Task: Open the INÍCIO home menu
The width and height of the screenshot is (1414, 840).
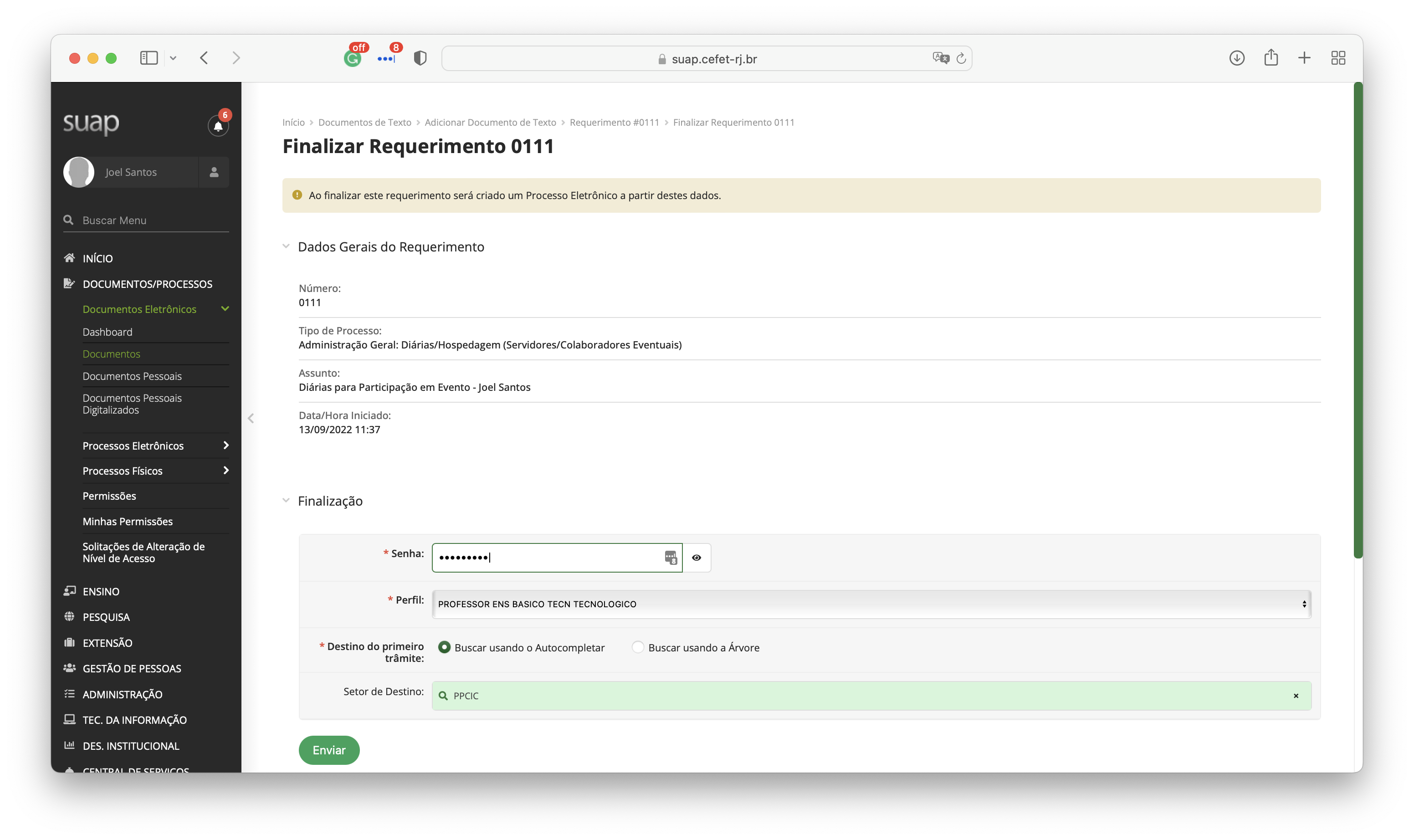Action: coord(97,258)
